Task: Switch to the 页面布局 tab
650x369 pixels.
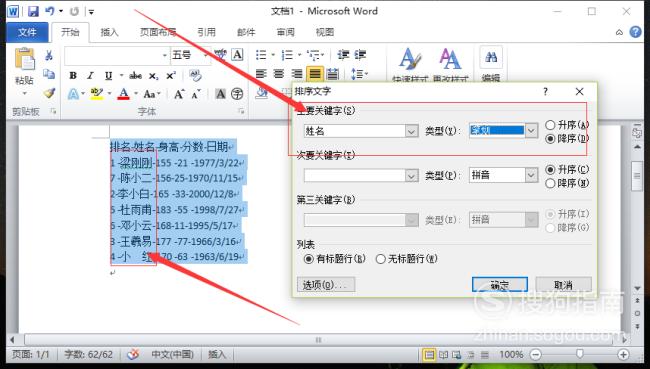Action: pos(158,32)
